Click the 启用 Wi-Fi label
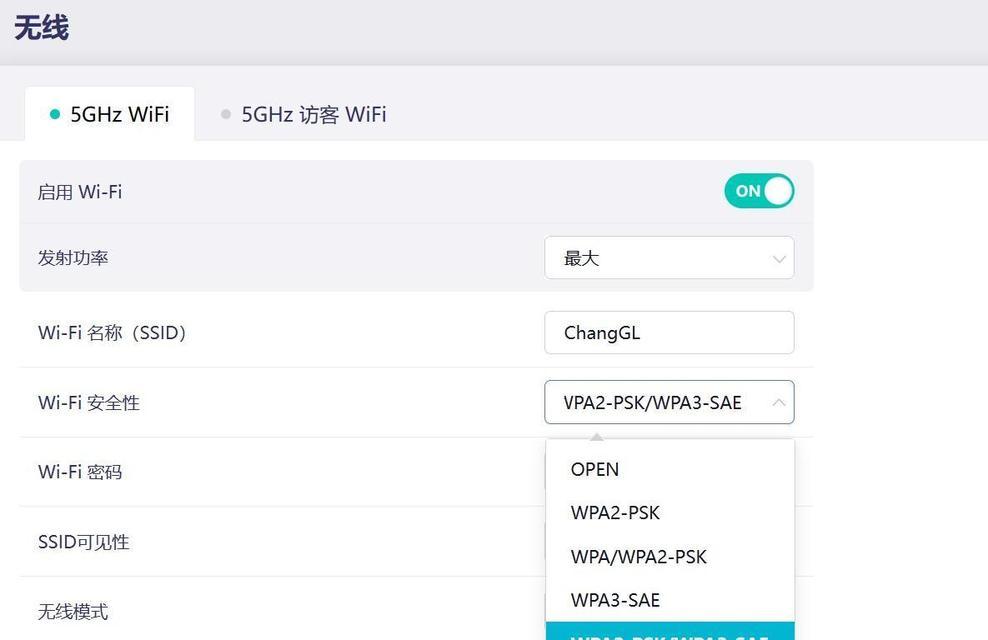 click(x=80, y=191)
